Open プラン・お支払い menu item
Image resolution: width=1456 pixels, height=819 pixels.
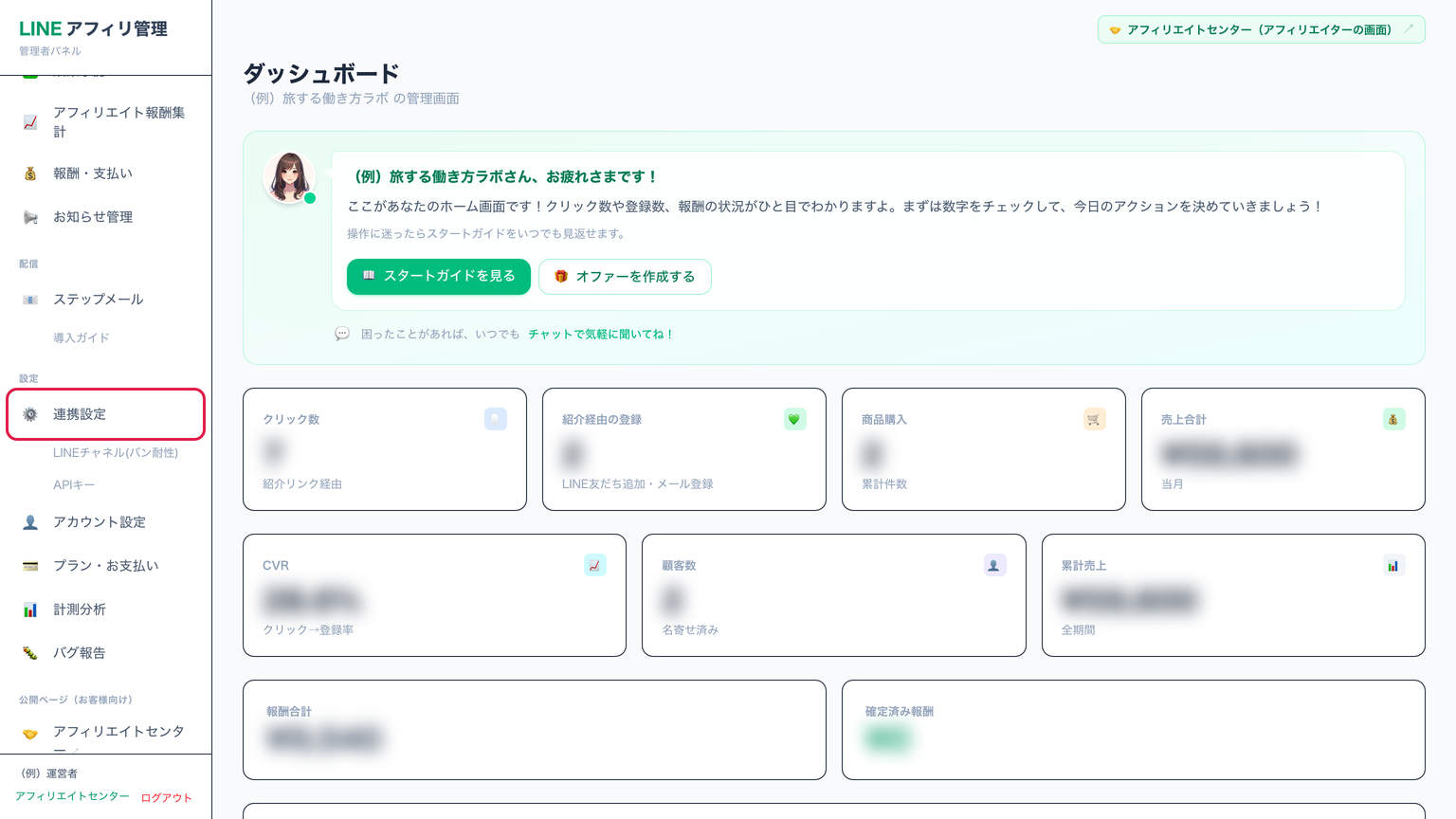coord(105,566)
